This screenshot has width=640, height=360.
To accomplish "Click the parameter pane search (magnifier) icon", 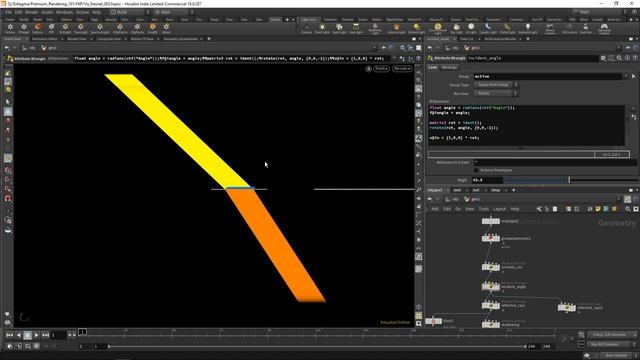I will pyautogui.click(x=619, y=58).
